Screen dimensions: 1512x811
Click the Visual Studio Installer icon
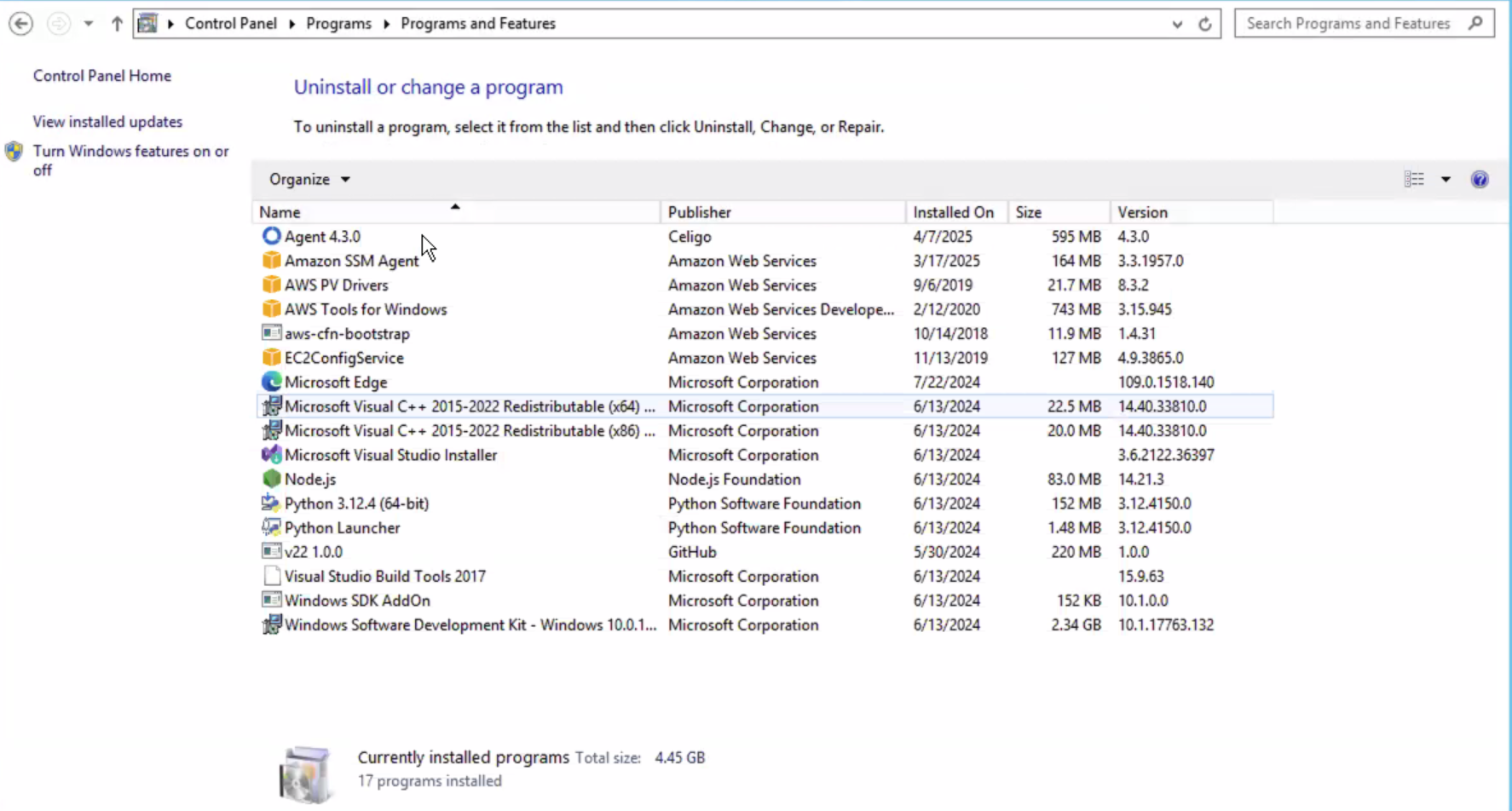coord(271,455)
